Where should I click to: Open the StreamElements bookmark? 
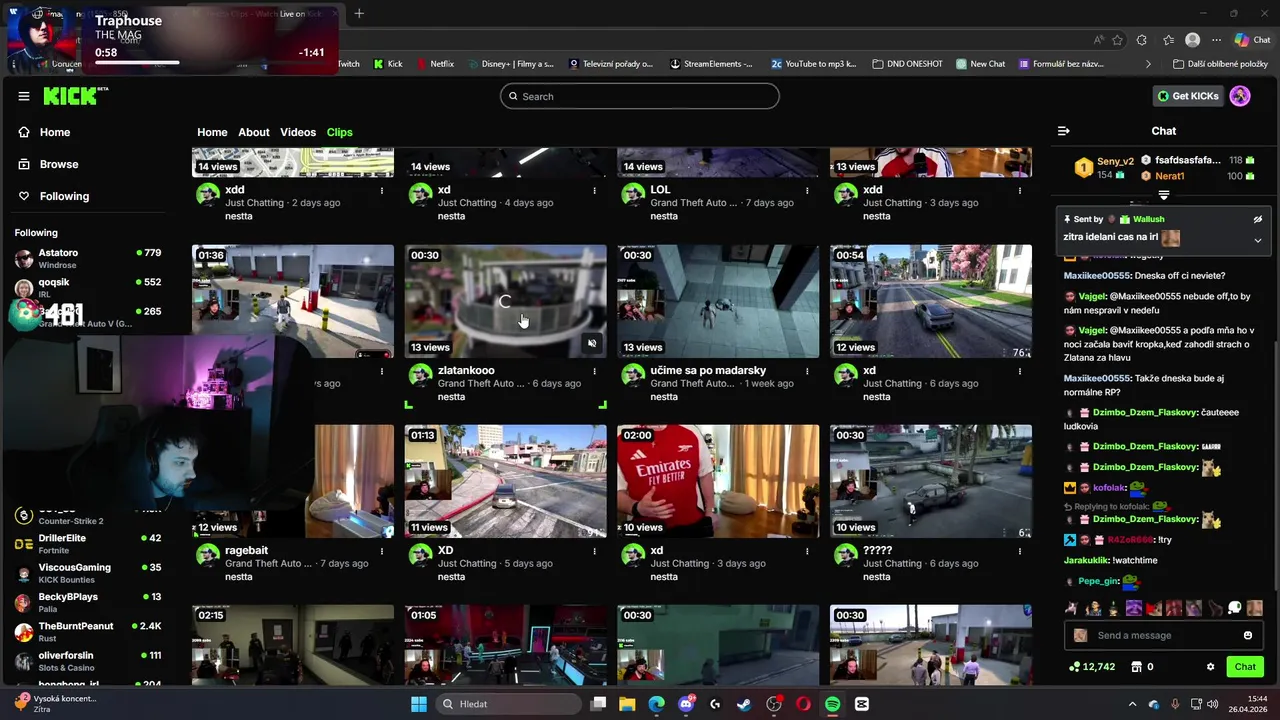(x=711, y=64)
